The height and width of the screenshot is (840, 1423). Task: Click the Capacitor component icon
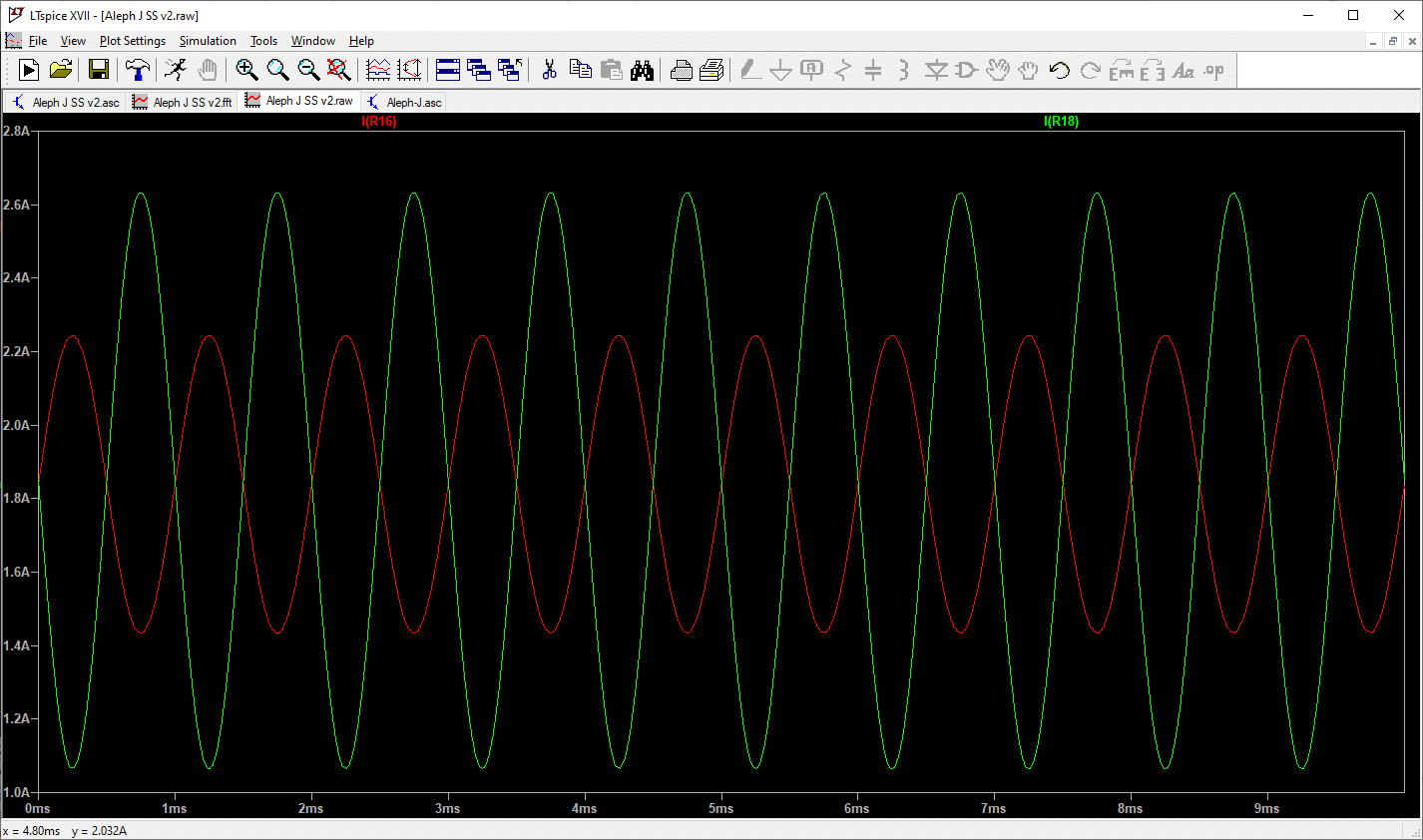873,70
